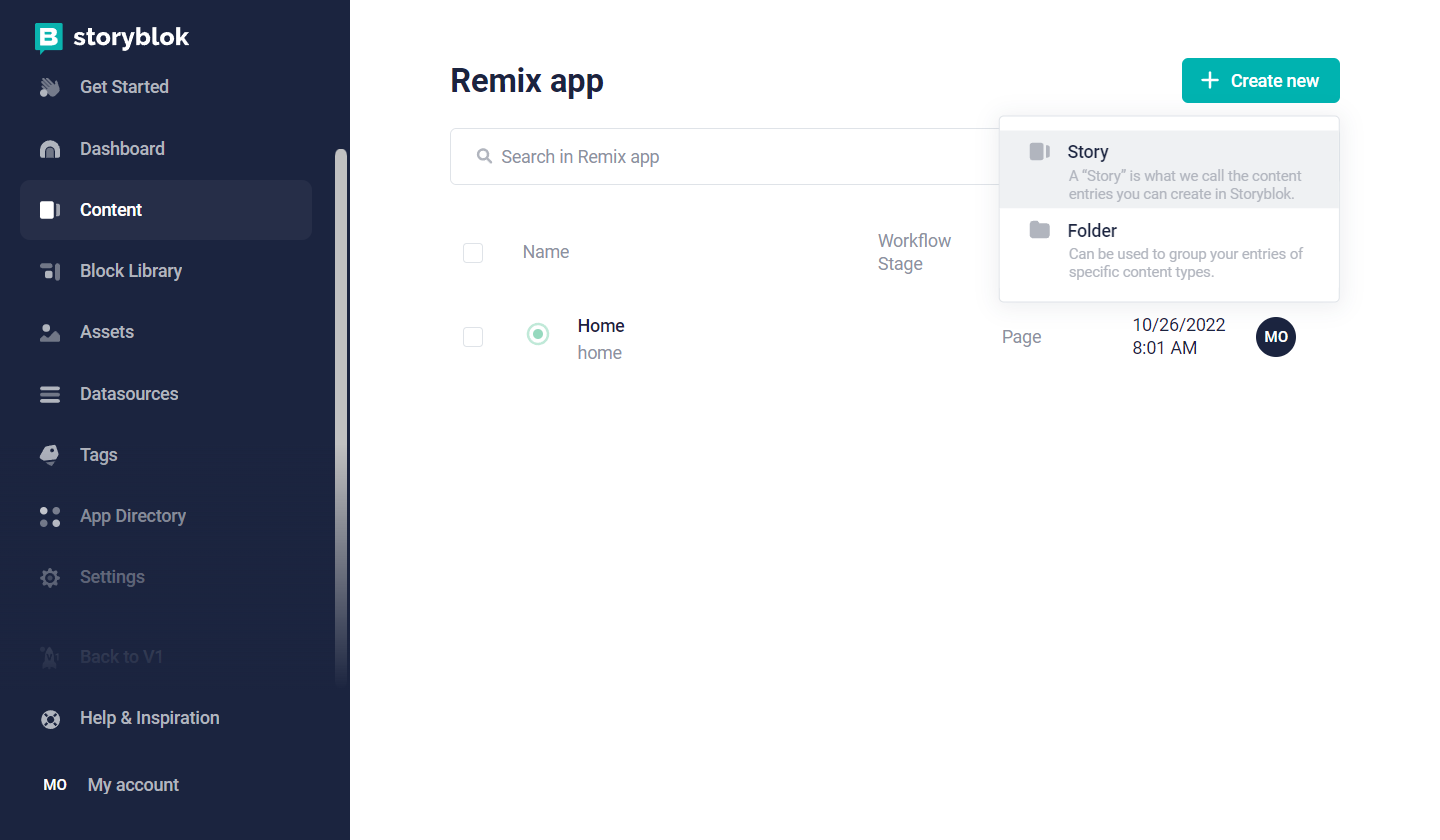This screenshot has width=1440, height=840.
Task: Click the 10/26/2022 8:01 AM date cell
Action: pyautogui.click(x=1178, y=337)
